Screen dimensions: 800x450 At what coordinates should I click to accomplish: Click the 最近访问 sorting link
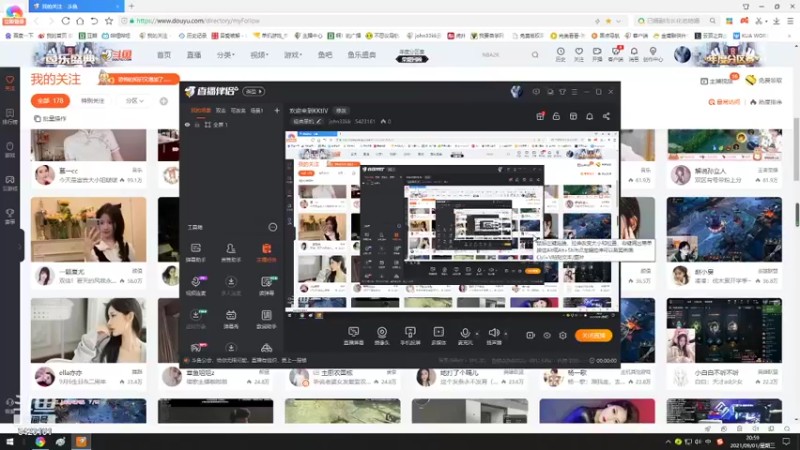[724, 102]
